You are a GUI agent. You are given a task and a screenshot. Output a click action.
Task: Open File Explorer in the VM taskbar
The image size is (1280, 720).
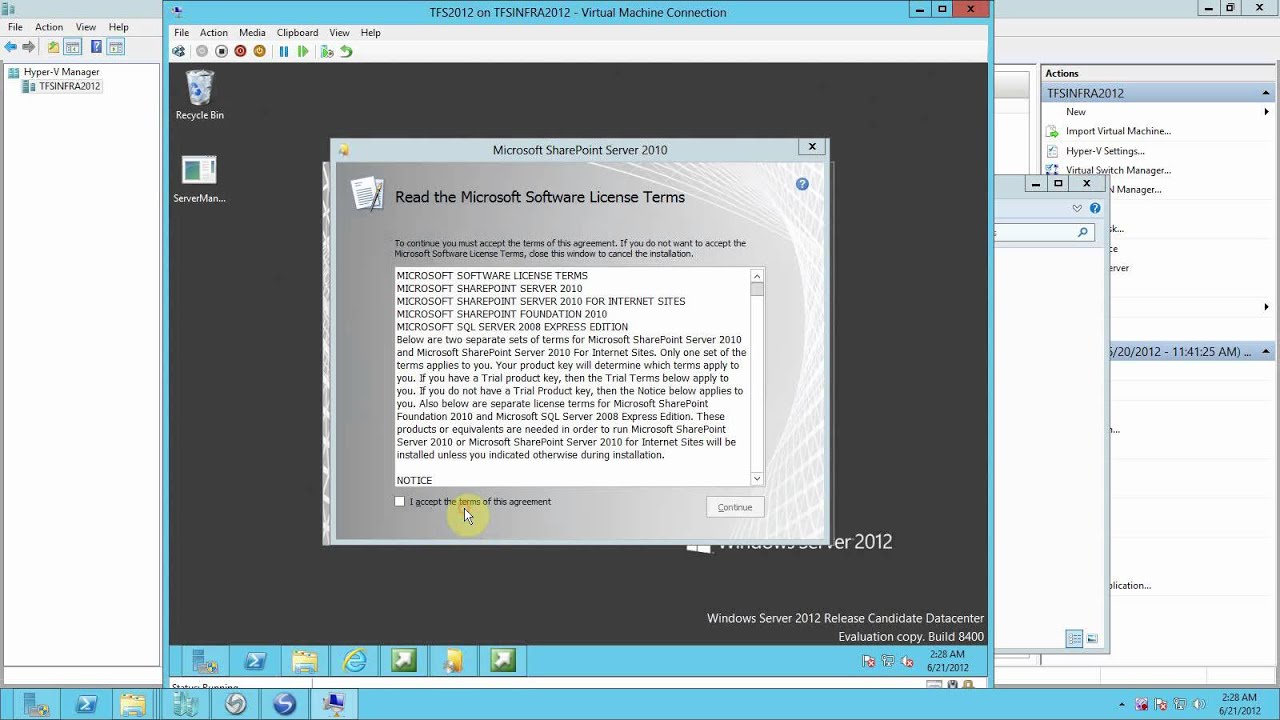pos(305,661)
